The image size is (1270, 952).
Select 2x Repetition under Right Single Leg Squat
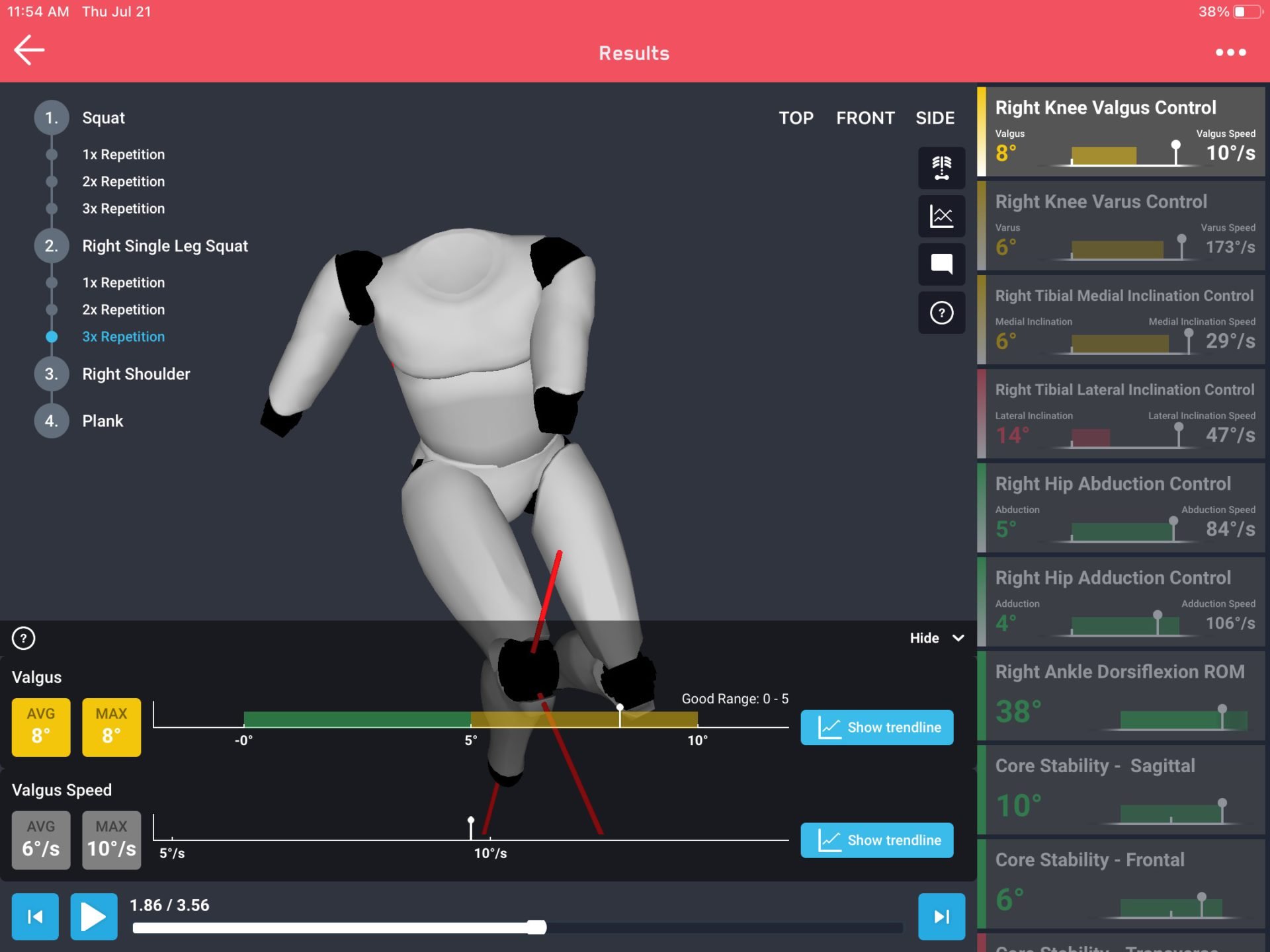pos(124,310)
